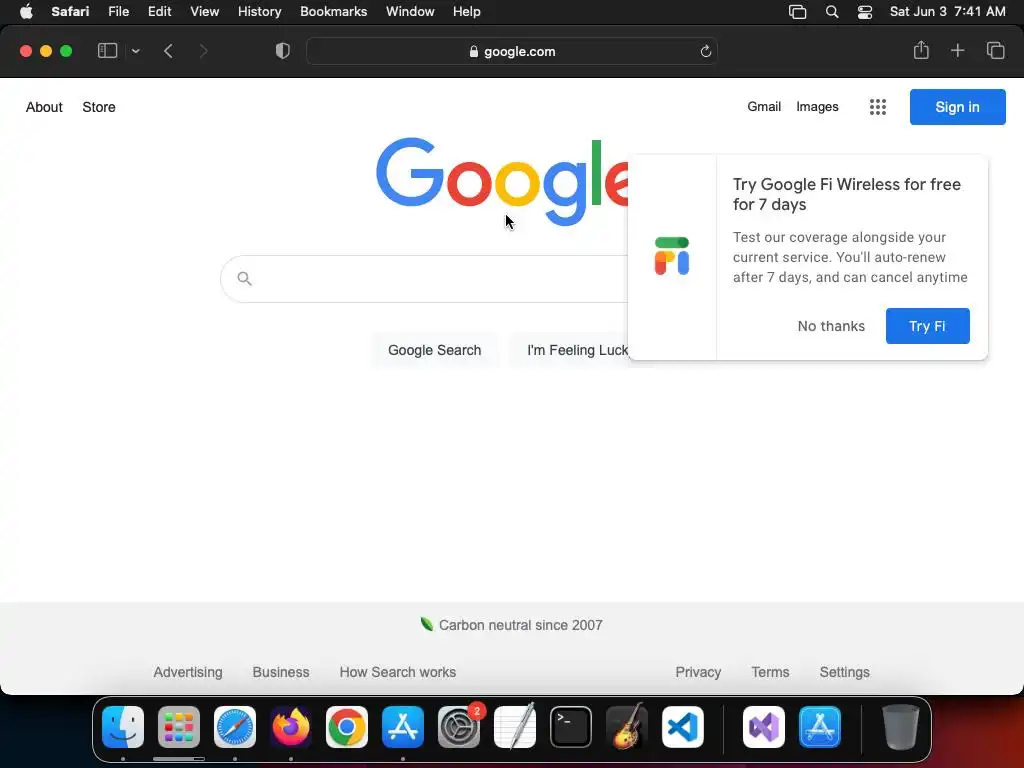
Task: Open TextEdit from the dock
Action: point(515,727)
